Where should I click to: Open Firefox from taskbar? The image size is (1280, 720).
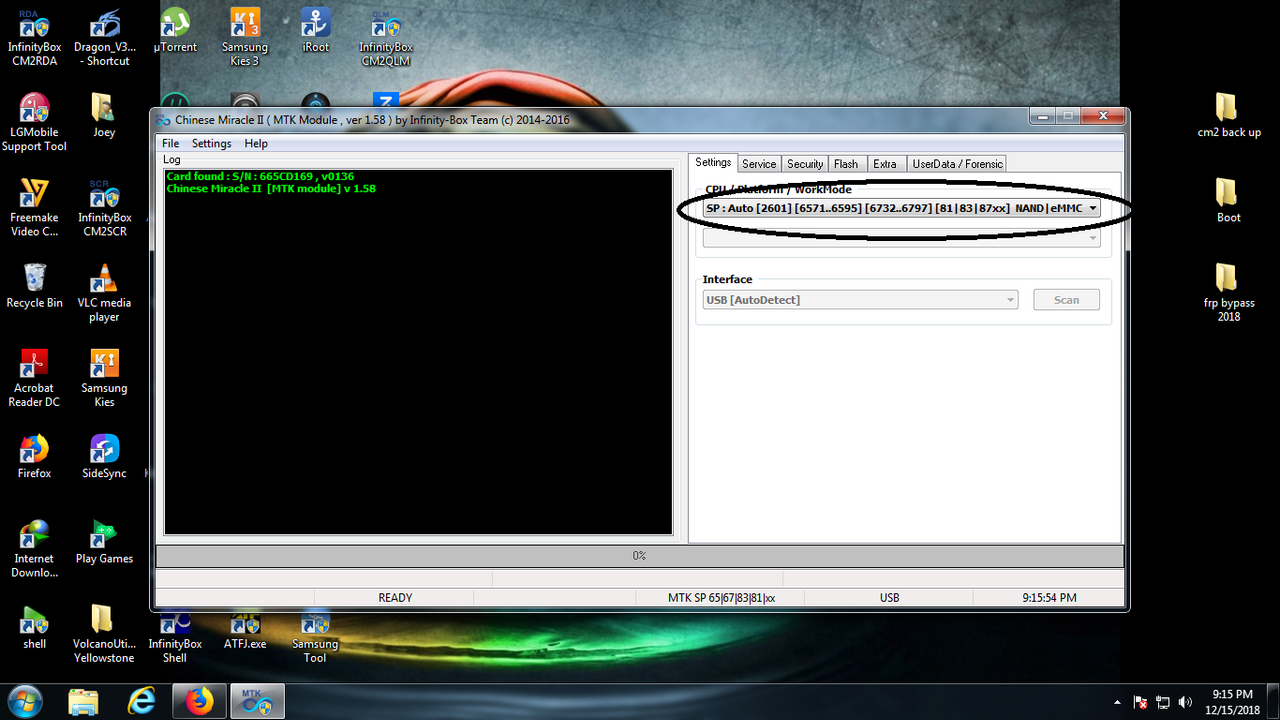(x=200, y=701)
